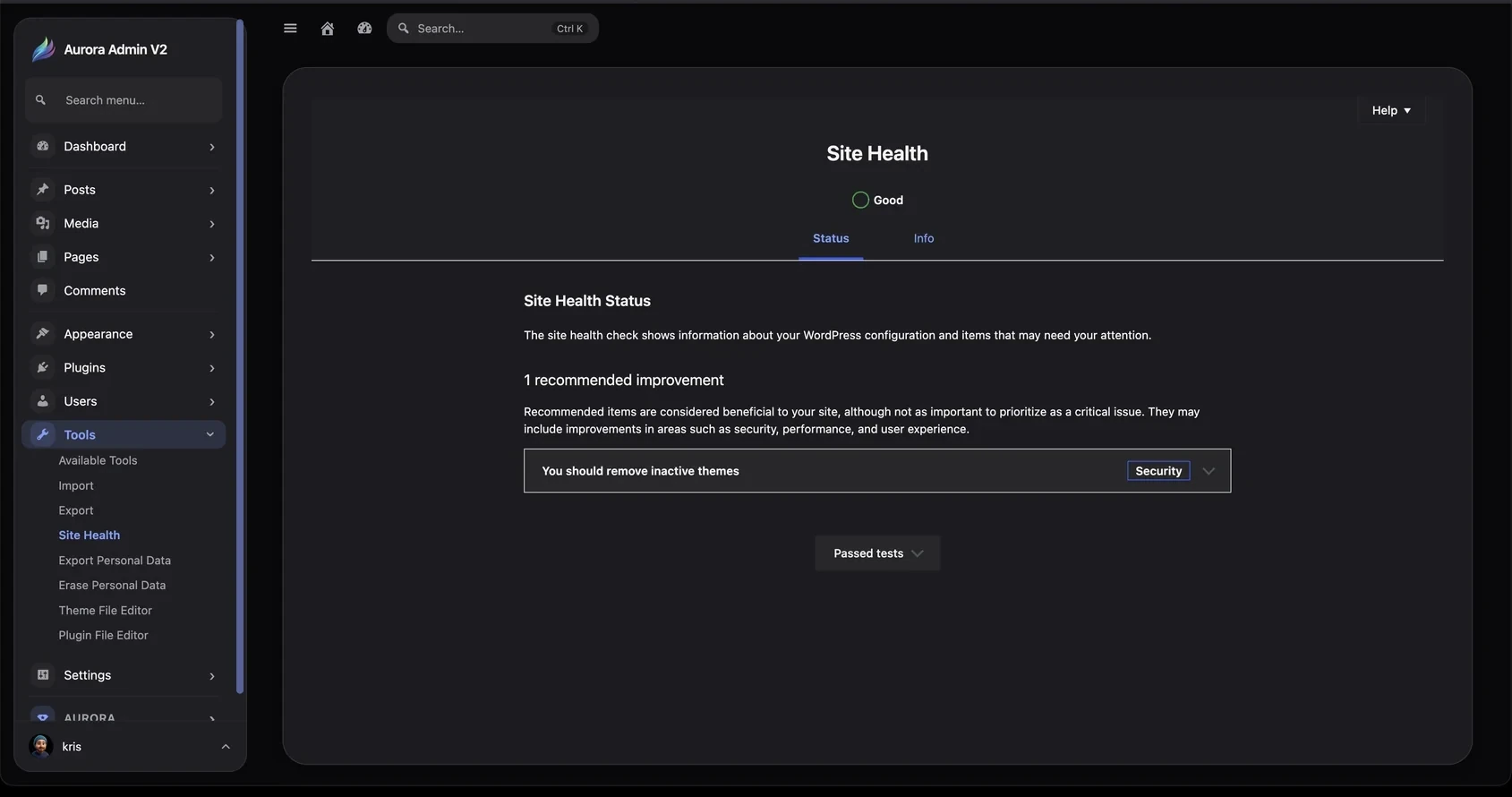Click the 'Site Health' page title
This screenshot has height=797, width=1512.
(877, 153)
